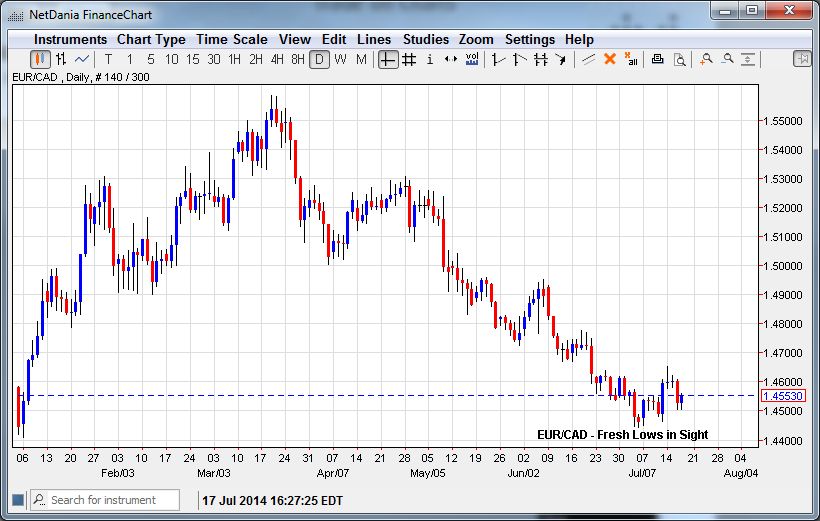Open the Time Scale menu
The height and width of the screenshot is (521, 820).
pos(232,40)
